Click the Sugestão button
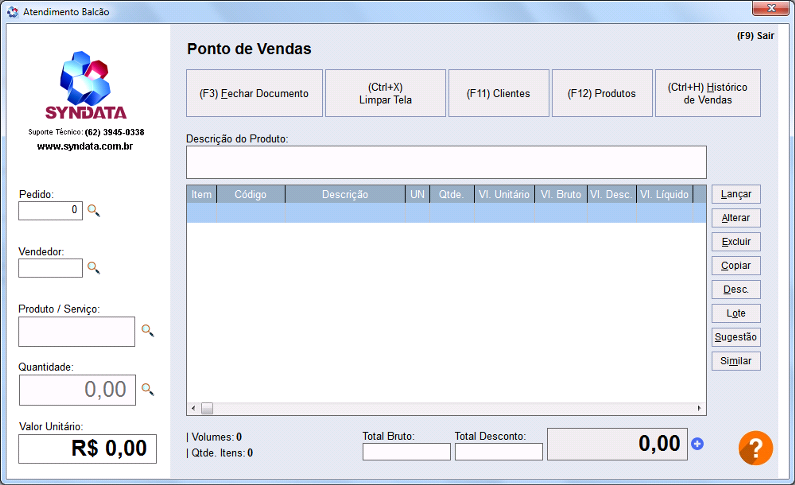 click(736, 337)
